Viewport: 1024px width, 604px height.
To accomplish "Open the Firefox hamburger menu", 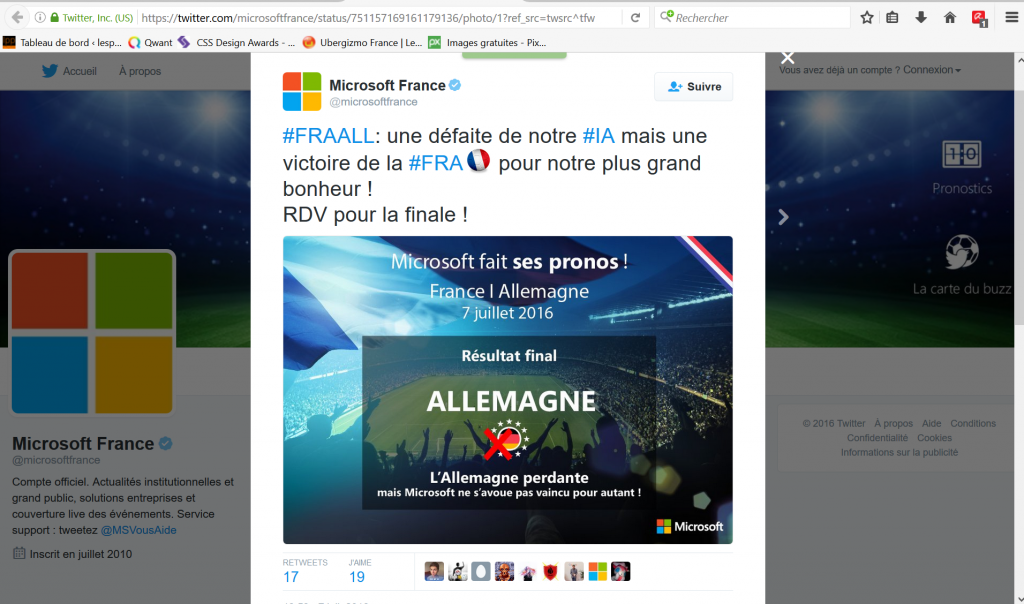I will 1011,18.
